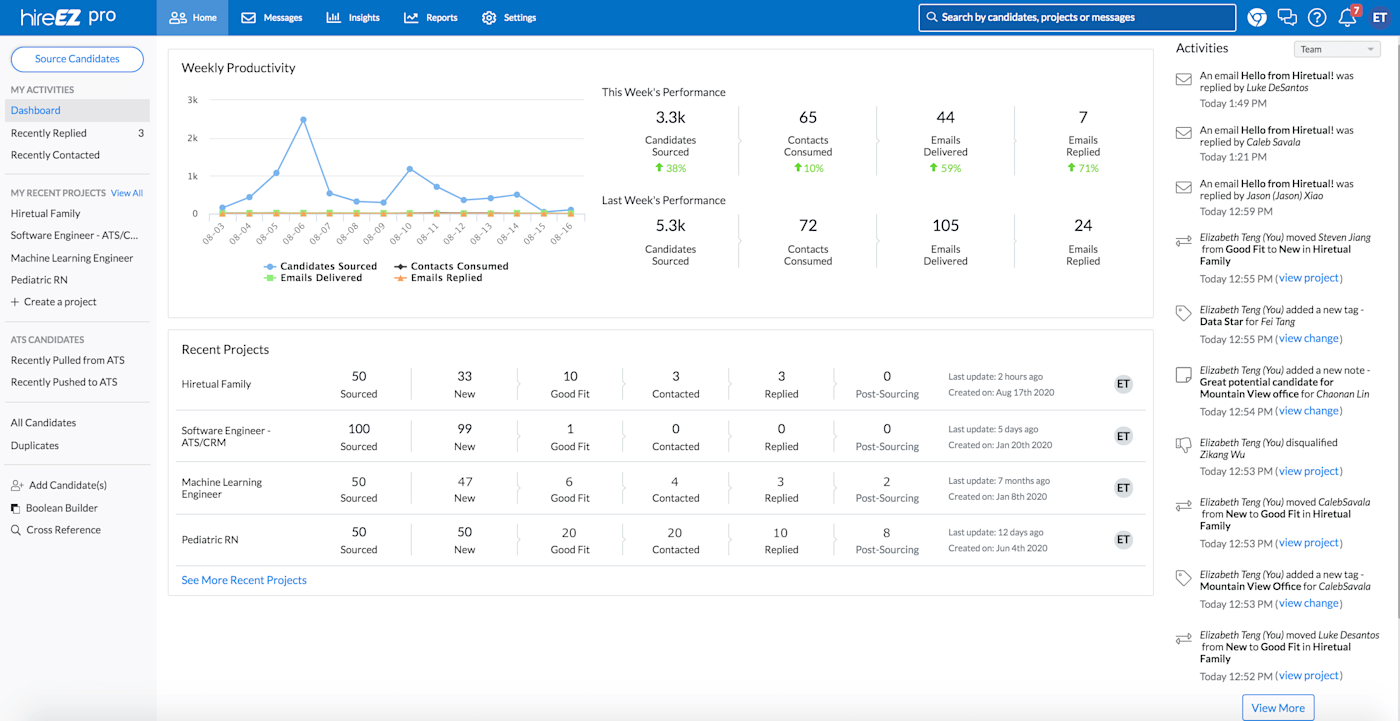Open Recently Pulled from ATS
This screenshot has width=1400, height=721.
point(68,360)
